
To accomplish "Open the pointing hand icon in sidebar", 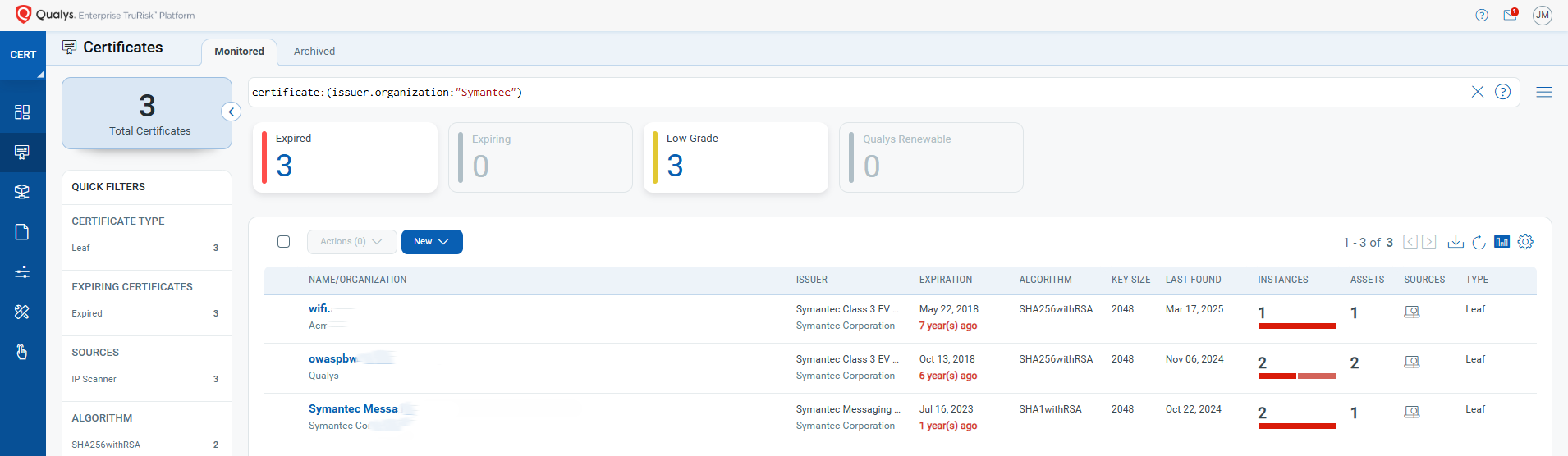I will [22, 352].
